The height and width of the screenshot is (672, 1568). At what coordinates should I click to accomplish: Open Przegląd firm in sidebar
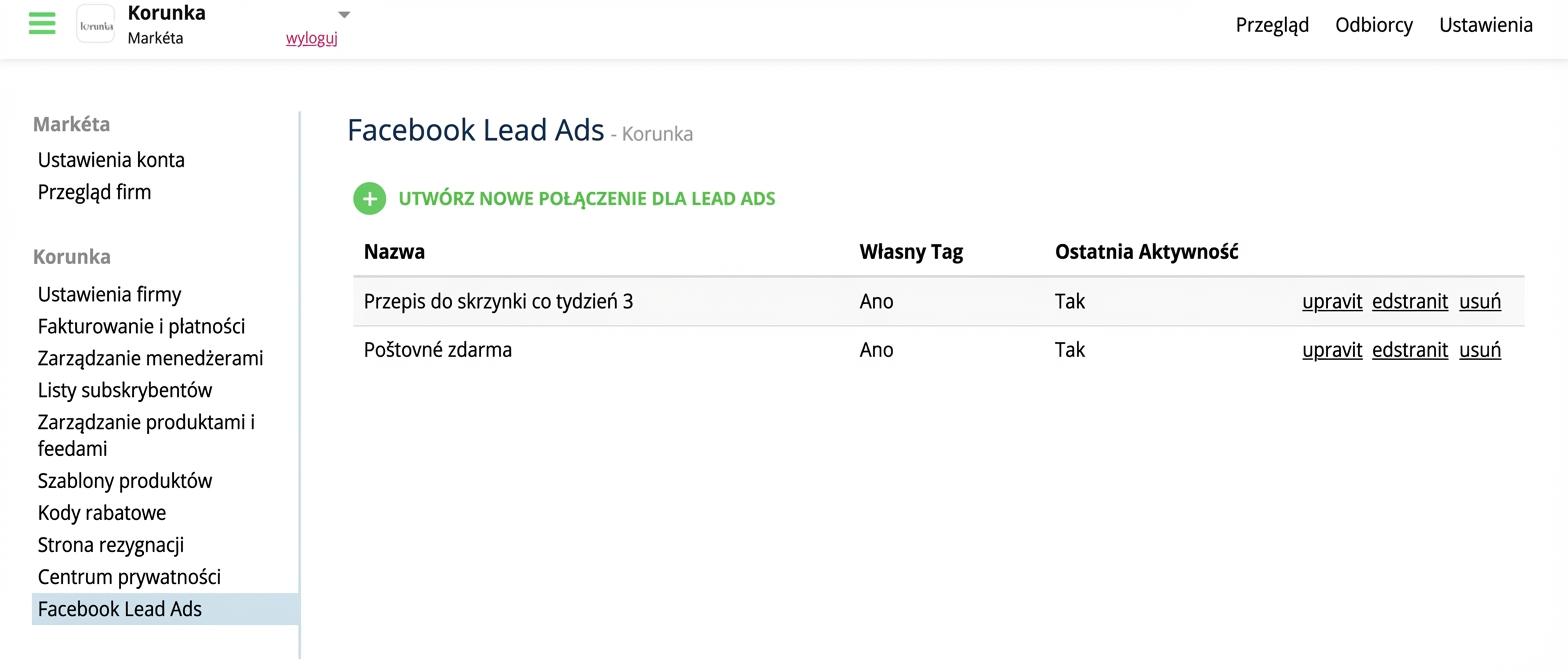point(94,192)
